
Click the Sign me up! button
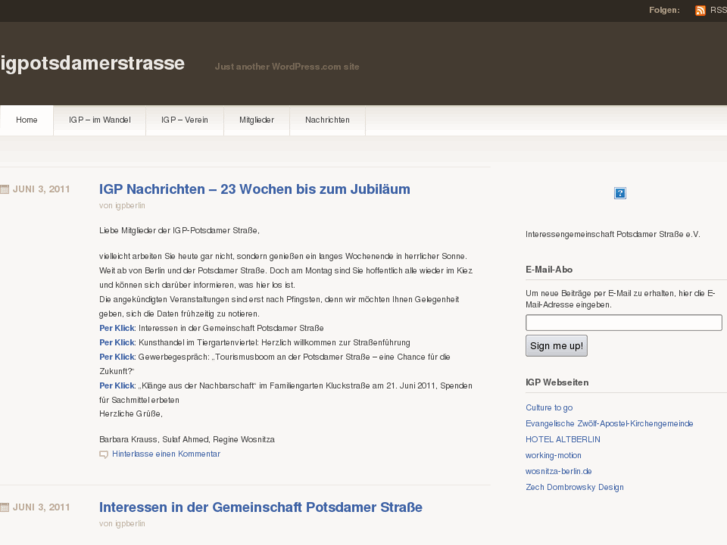[x=556, y=346]
